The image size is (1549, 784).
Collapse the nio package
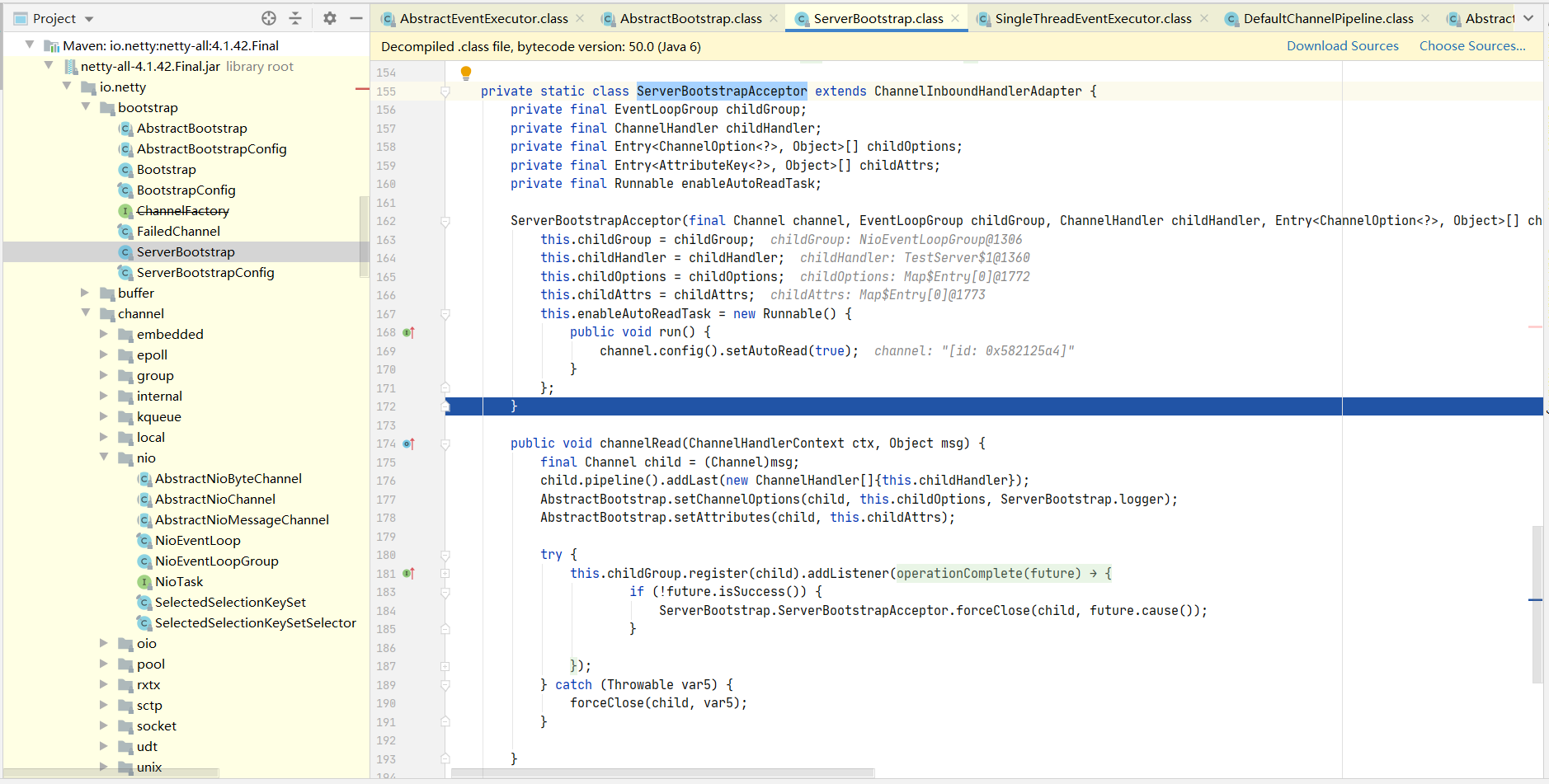click(x=104, y=457)
